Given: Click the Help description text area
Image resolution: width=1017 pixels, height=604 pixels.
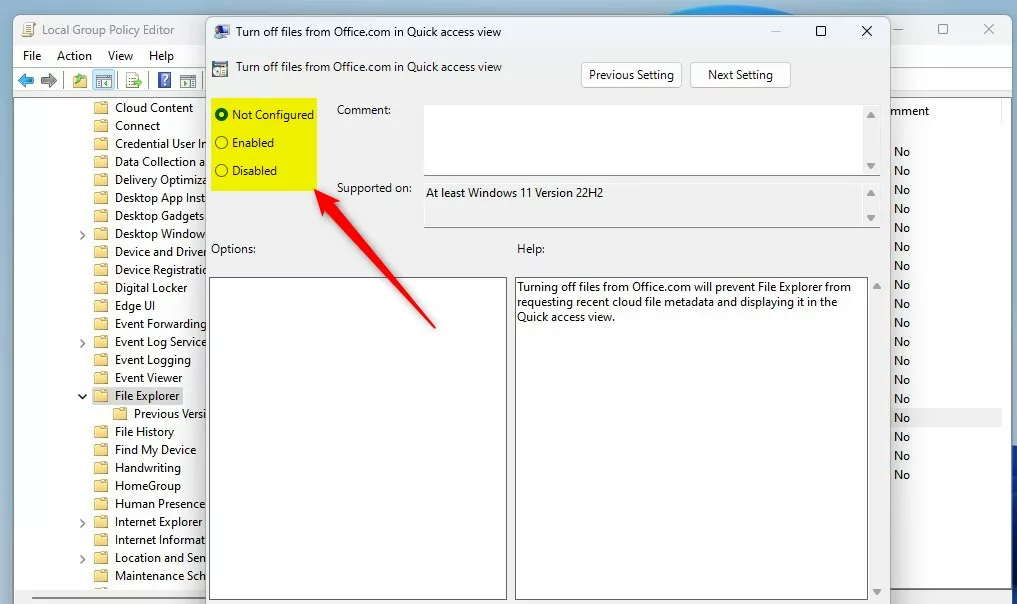Looking at the screenshot, I should point(691,439).
